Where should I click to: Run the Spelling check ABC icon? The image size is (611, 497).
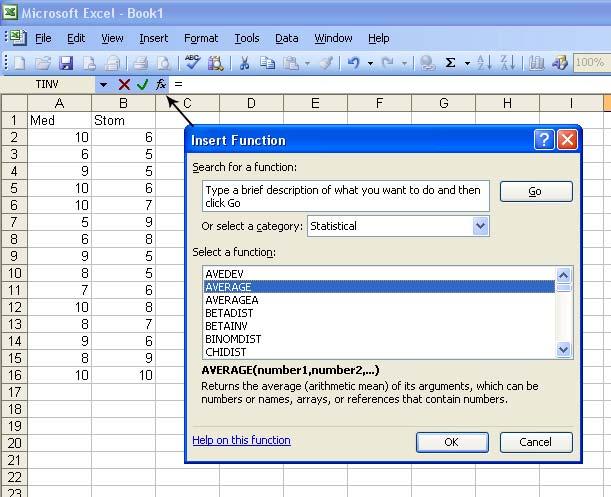(x=192, y=63)
